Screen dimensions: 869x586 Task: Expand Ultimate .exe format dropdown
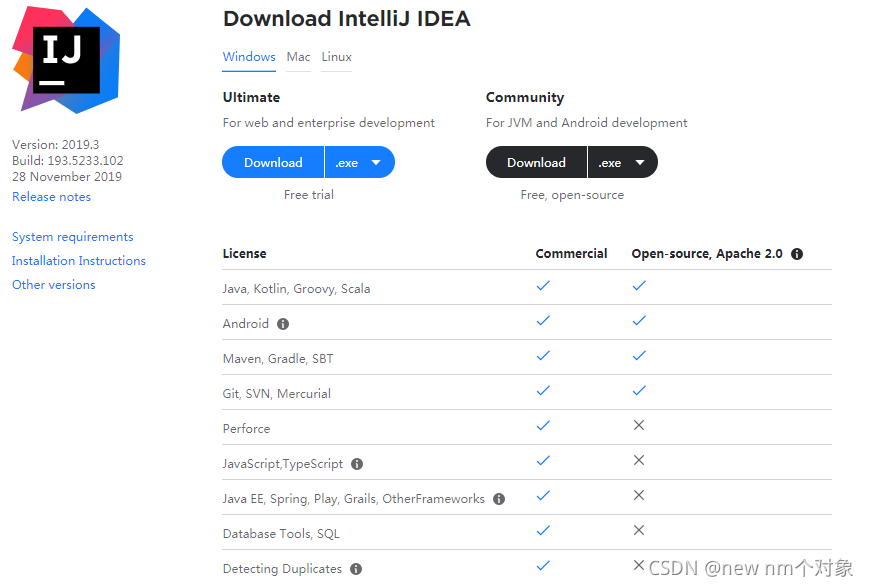pyautogui.click(x=360, y=162)
